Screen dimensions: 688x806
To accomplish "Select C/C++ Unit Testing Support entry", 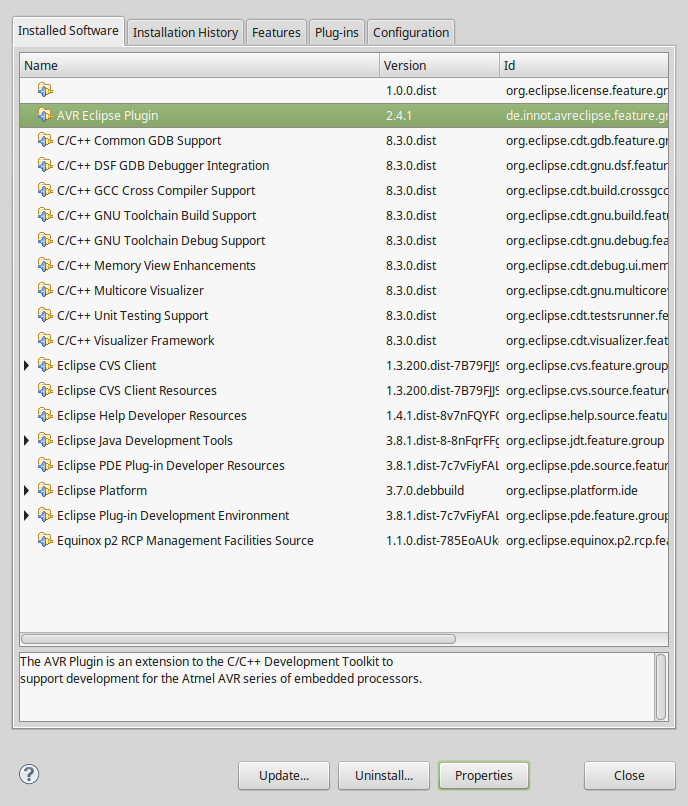I will point(344,316).
